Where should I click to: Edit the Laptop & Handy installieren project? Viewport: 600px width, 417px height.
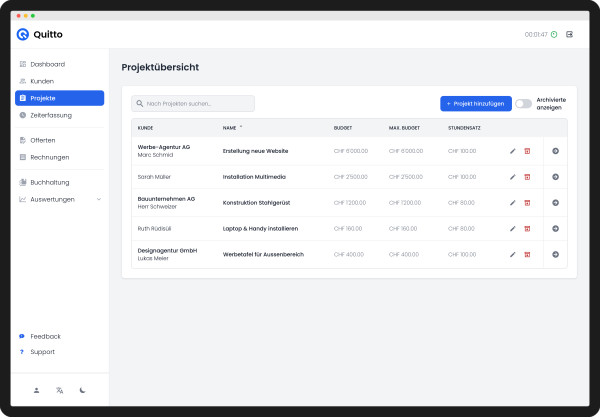coord(513,228)
